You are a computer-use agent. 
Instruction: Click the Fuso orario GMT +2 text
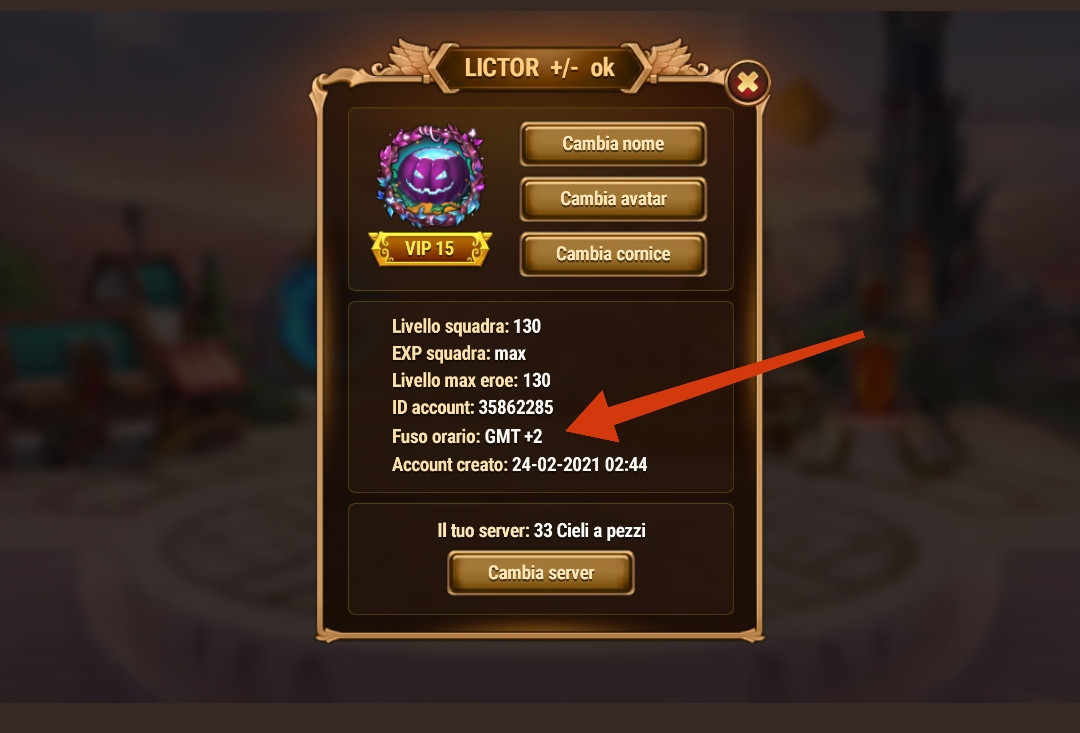tap(467, 436)
